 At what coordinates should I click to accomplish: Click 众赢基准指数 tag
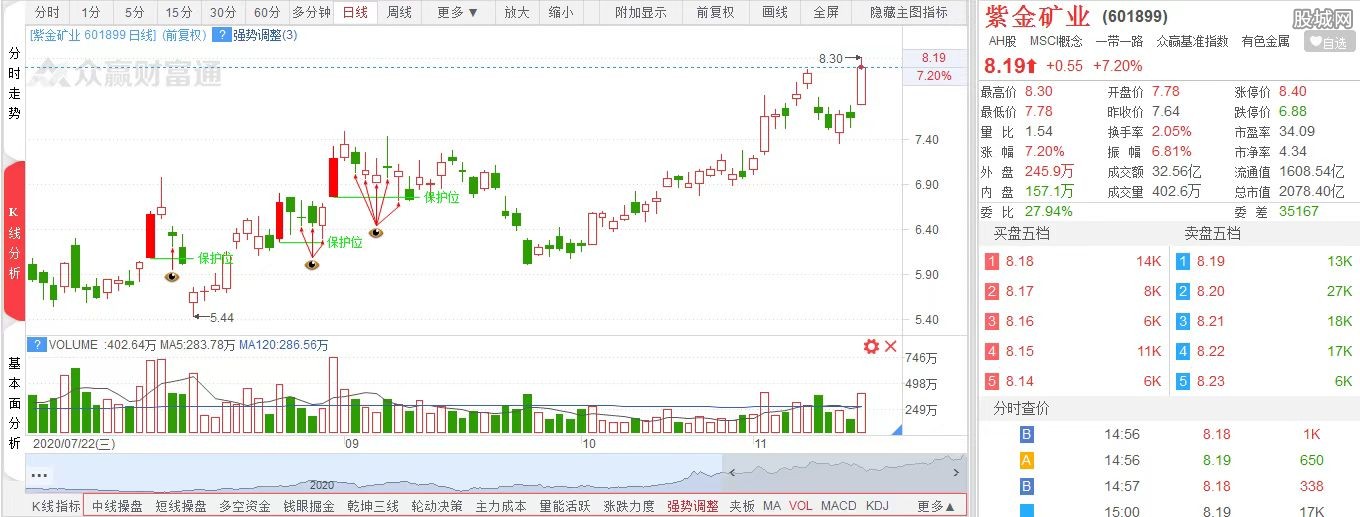click(x=1193, y=42)
